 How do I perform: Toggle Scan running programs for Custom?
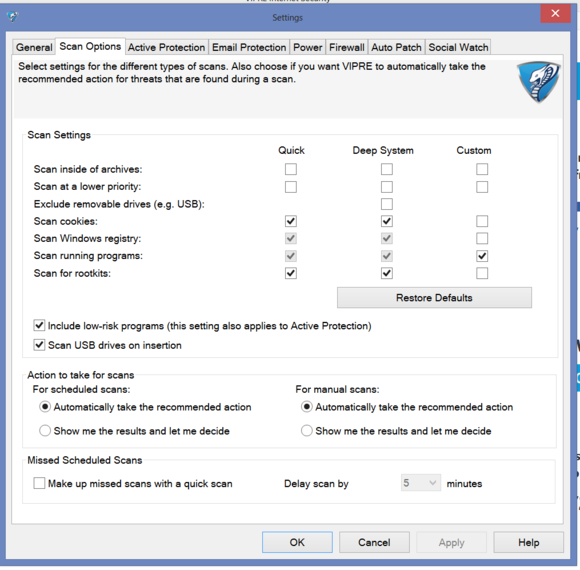tap(482, 256)
